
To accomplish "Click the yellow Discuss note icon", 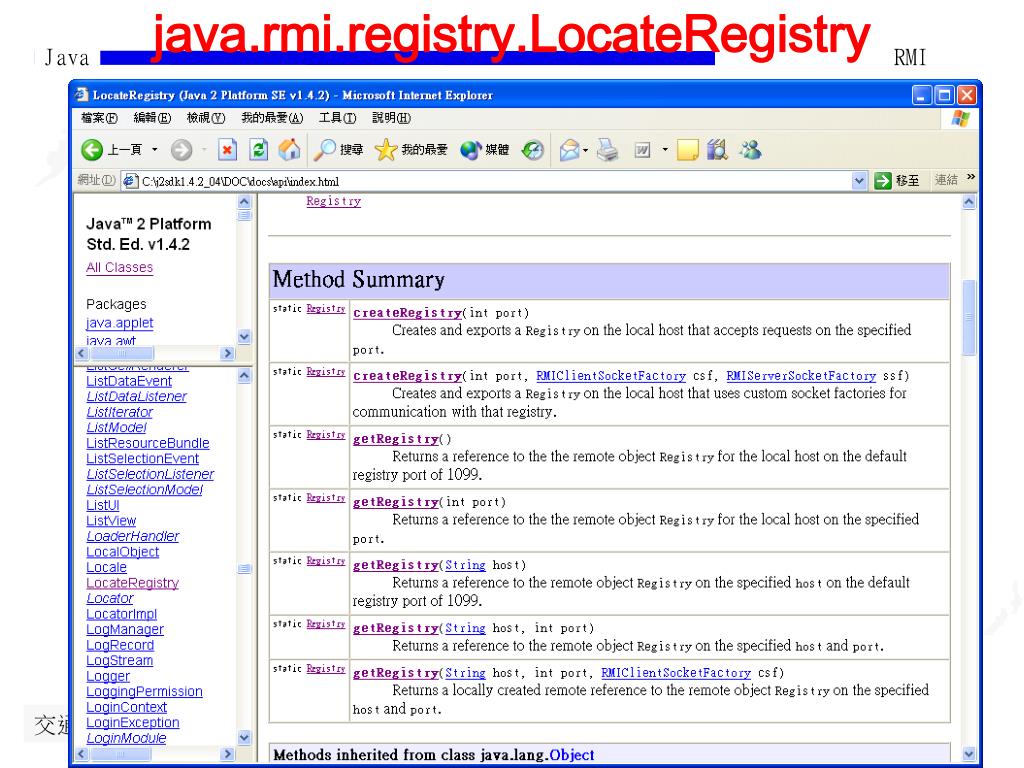I will (x=688, y=150).
